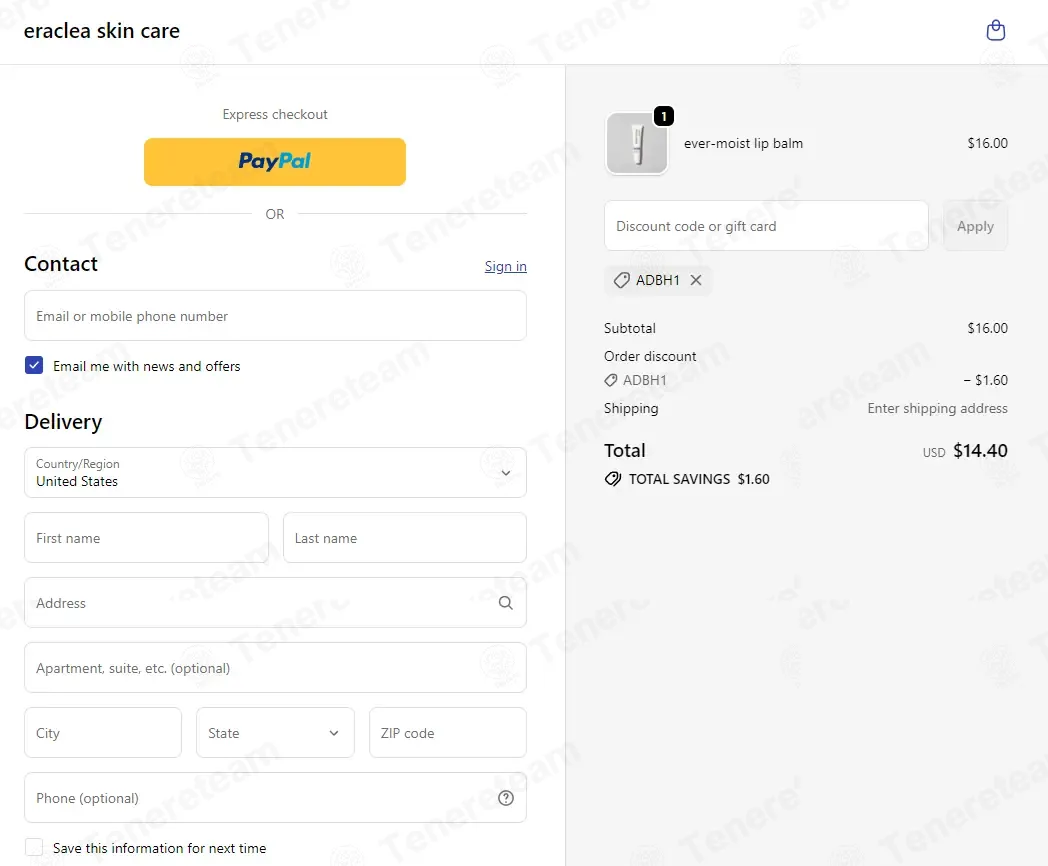Select the ZIP code input field
This screenshot has height=866, width=1048.
448,733
